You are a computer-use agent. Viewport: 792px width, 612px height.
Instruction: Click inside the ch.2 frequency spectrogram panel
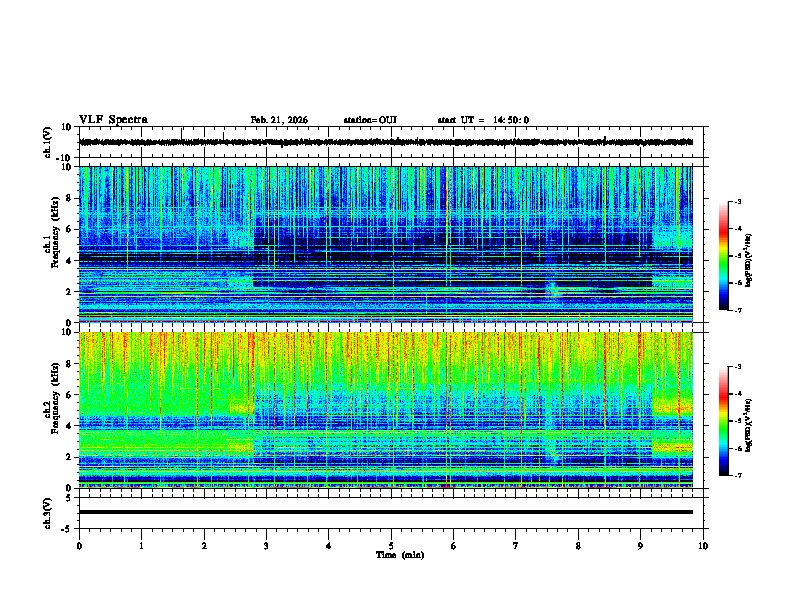point(386,410)
